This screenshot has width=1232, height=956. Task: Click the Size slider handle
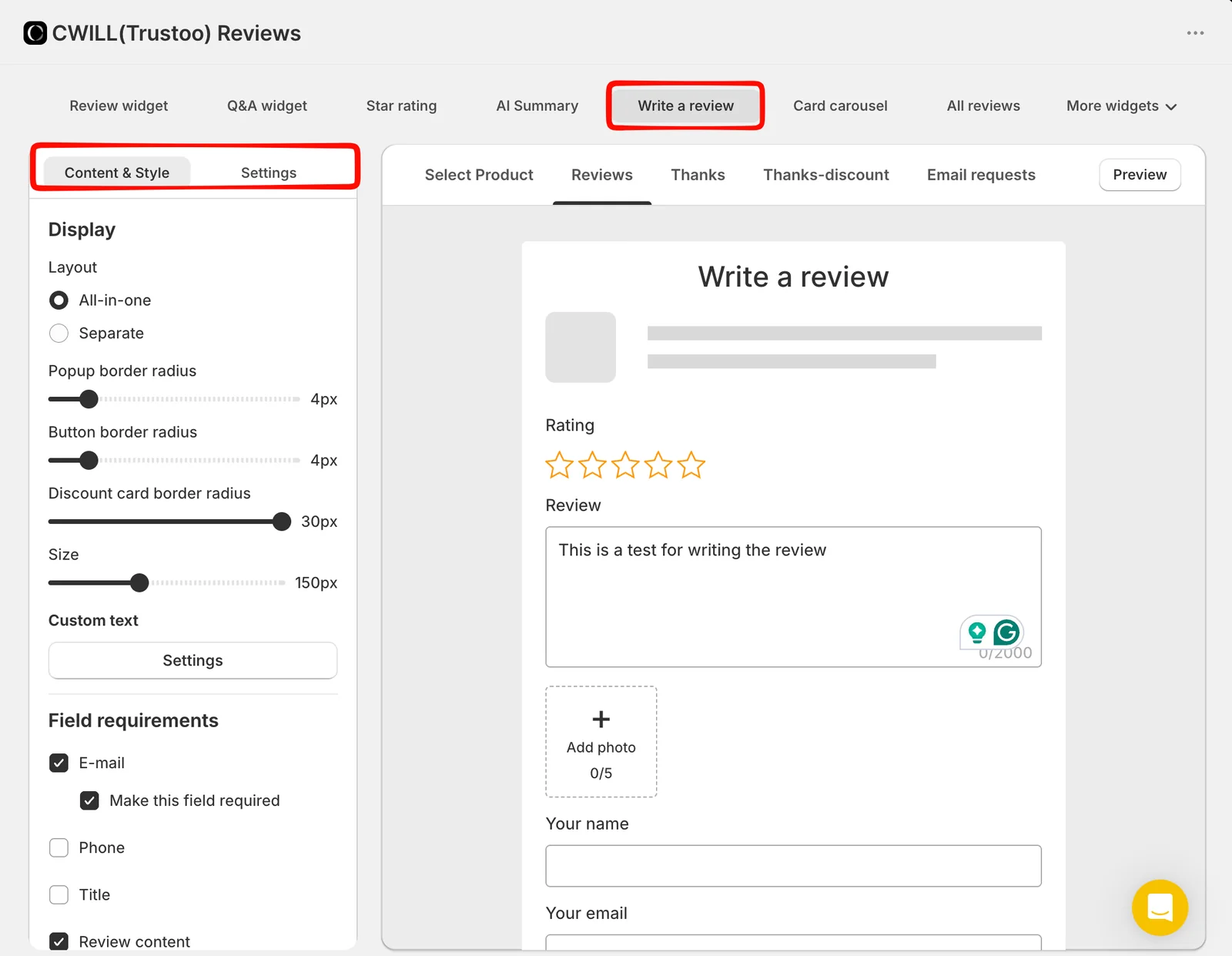tap(139, 583)
